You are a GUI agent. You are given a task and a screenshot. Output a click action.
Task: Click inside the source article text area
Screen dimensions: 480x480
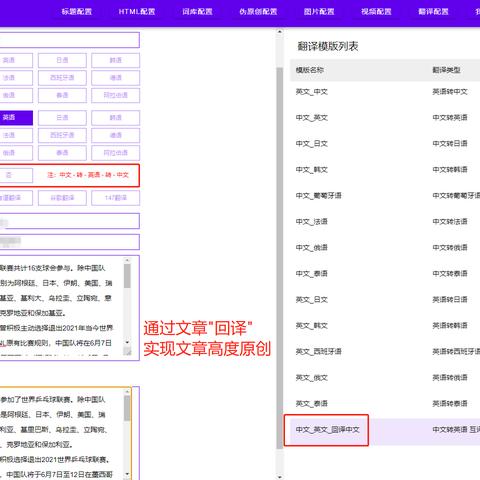tap(62, 307)
